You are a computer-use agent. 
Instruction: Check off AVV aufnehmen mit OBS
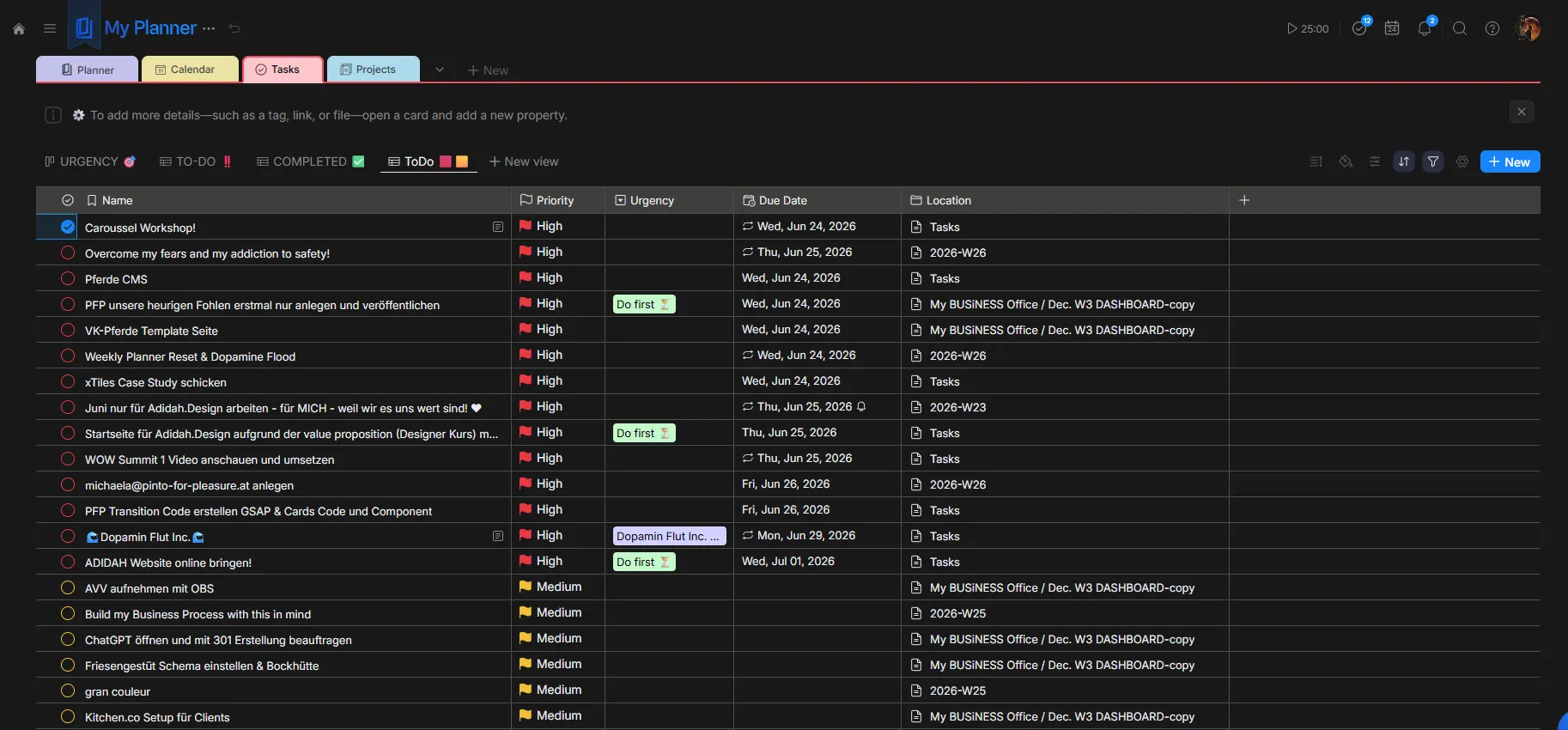coord(68,587)
